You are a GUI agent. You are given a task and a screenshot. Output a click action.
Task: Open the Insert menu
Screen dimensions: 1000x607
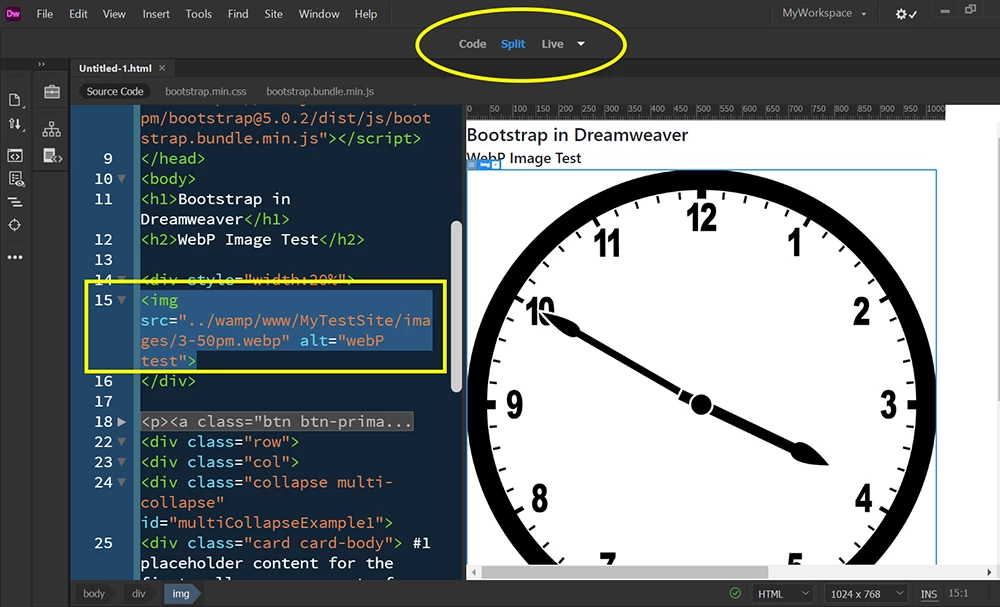(x=156, y=13)
